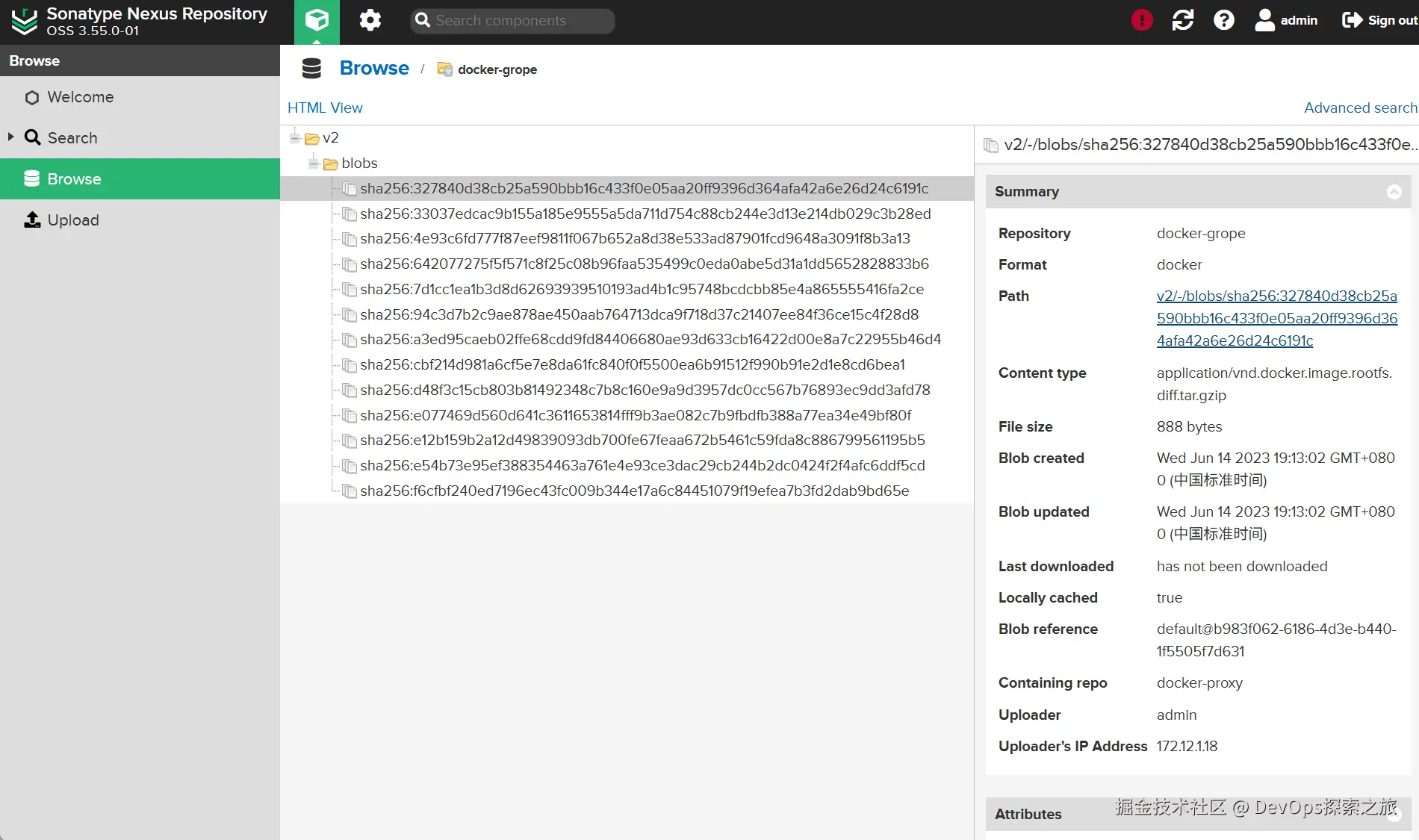Collapse the Summary panel section
Image resolution: width=1419 pixels, height=840 pixels.
(x=1394, y=192)
